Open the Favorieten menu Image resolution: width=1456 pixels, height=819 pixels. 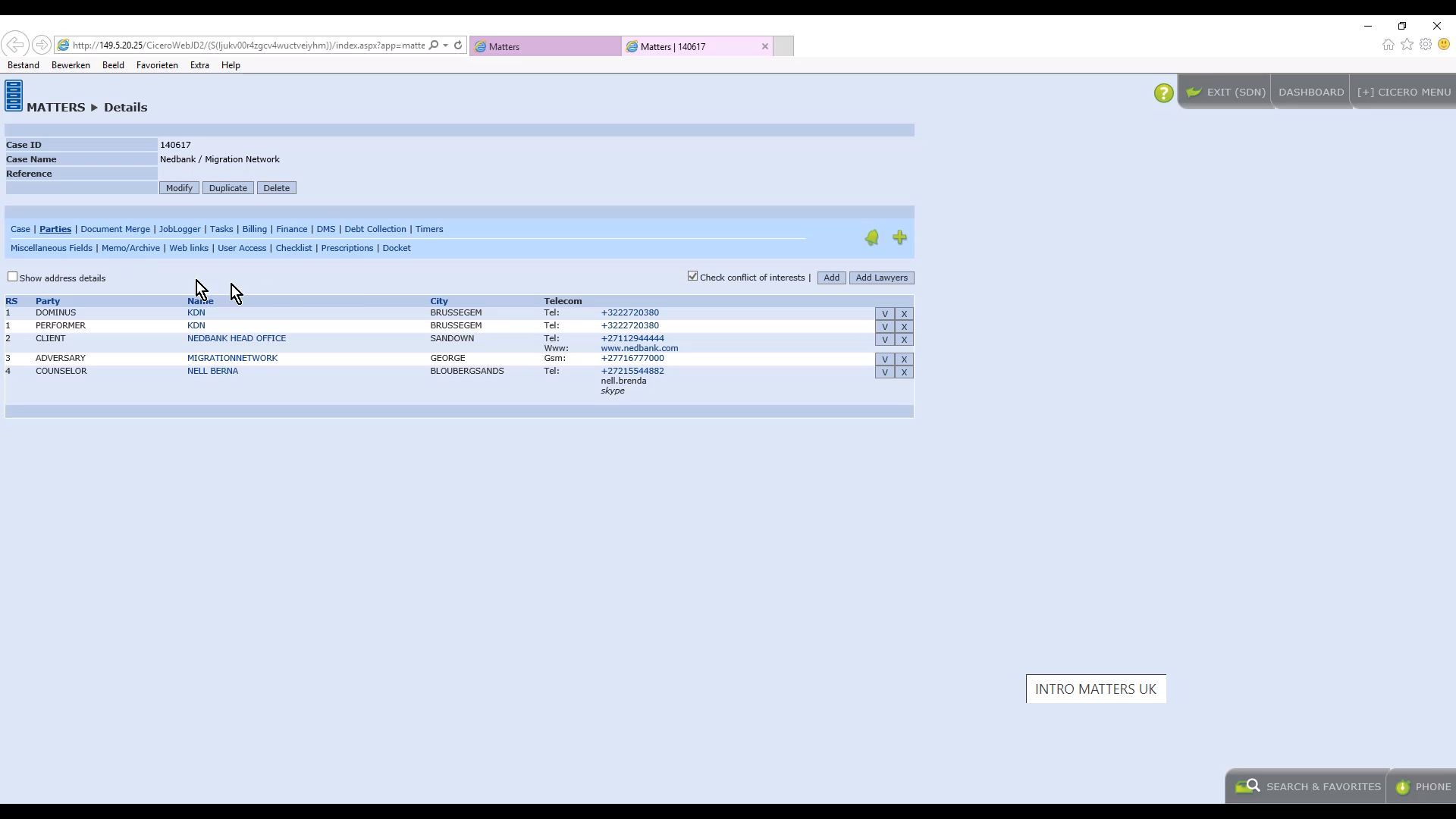pyautogui.click(x=157, y=65)
